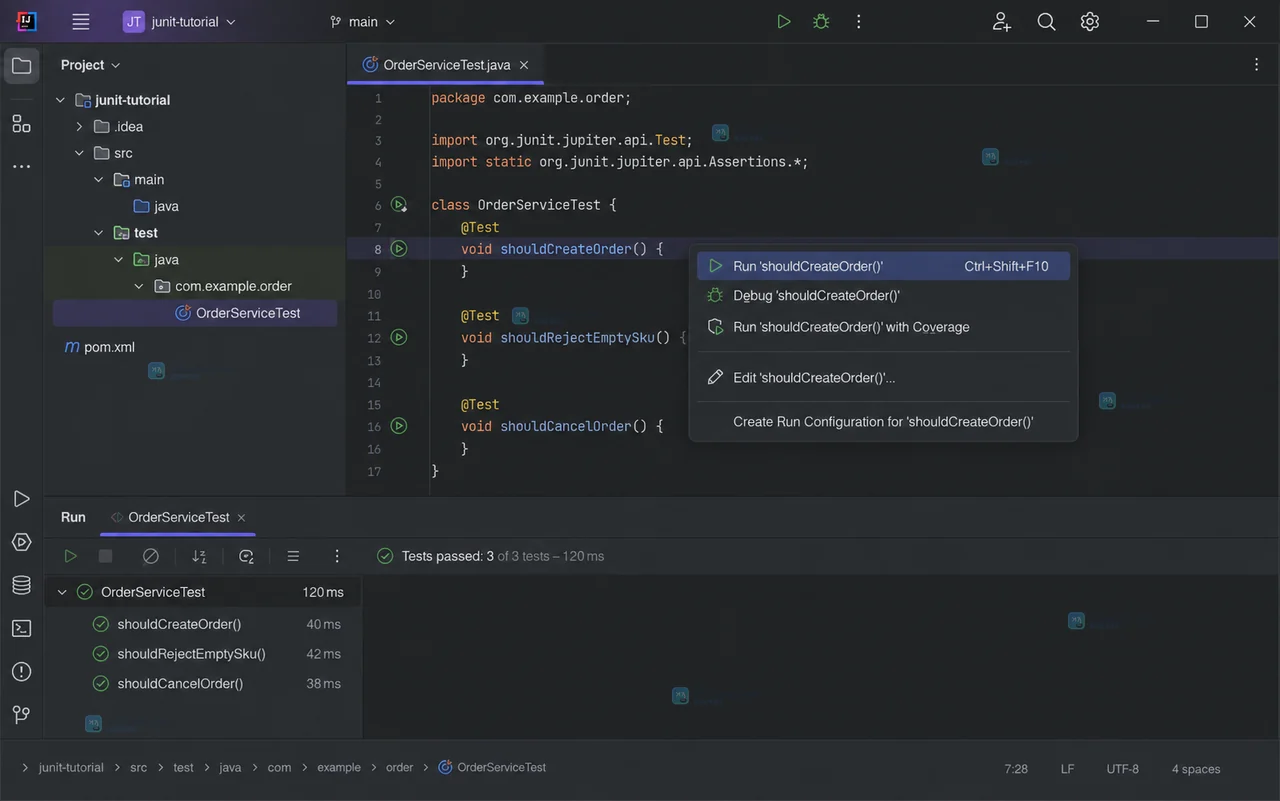Open the Git tool window icon
Screen dimensions: 1280x801
click(x=21, y=715)
